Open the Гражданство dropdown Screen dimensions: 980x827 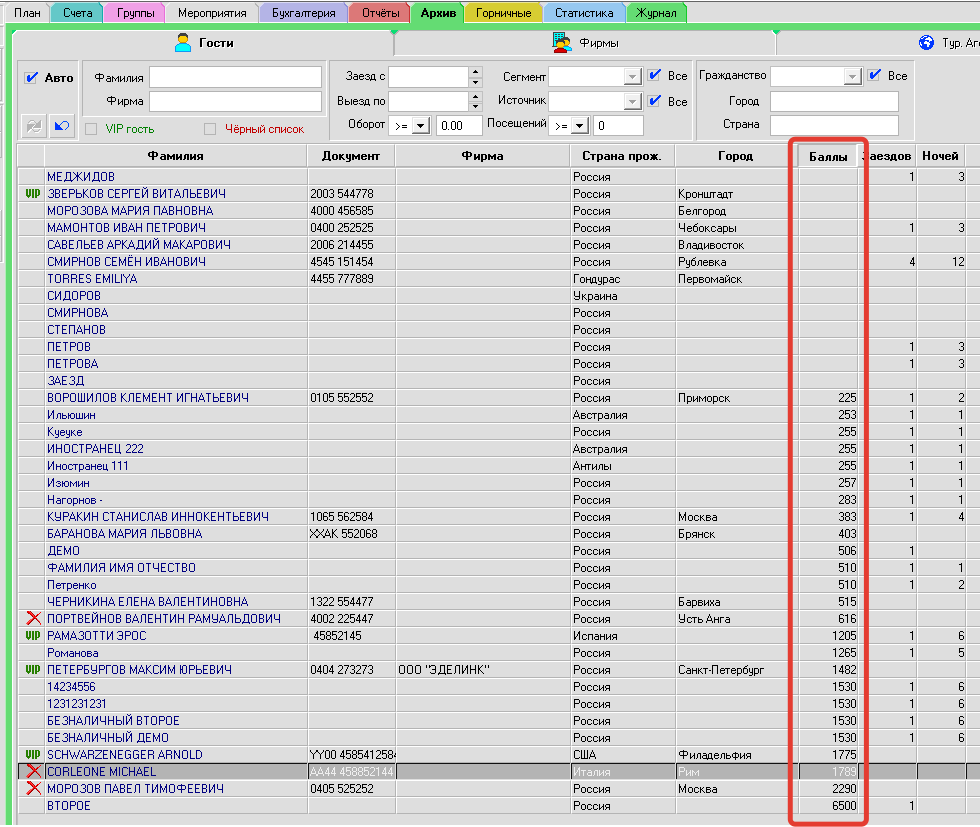point(852,76)
